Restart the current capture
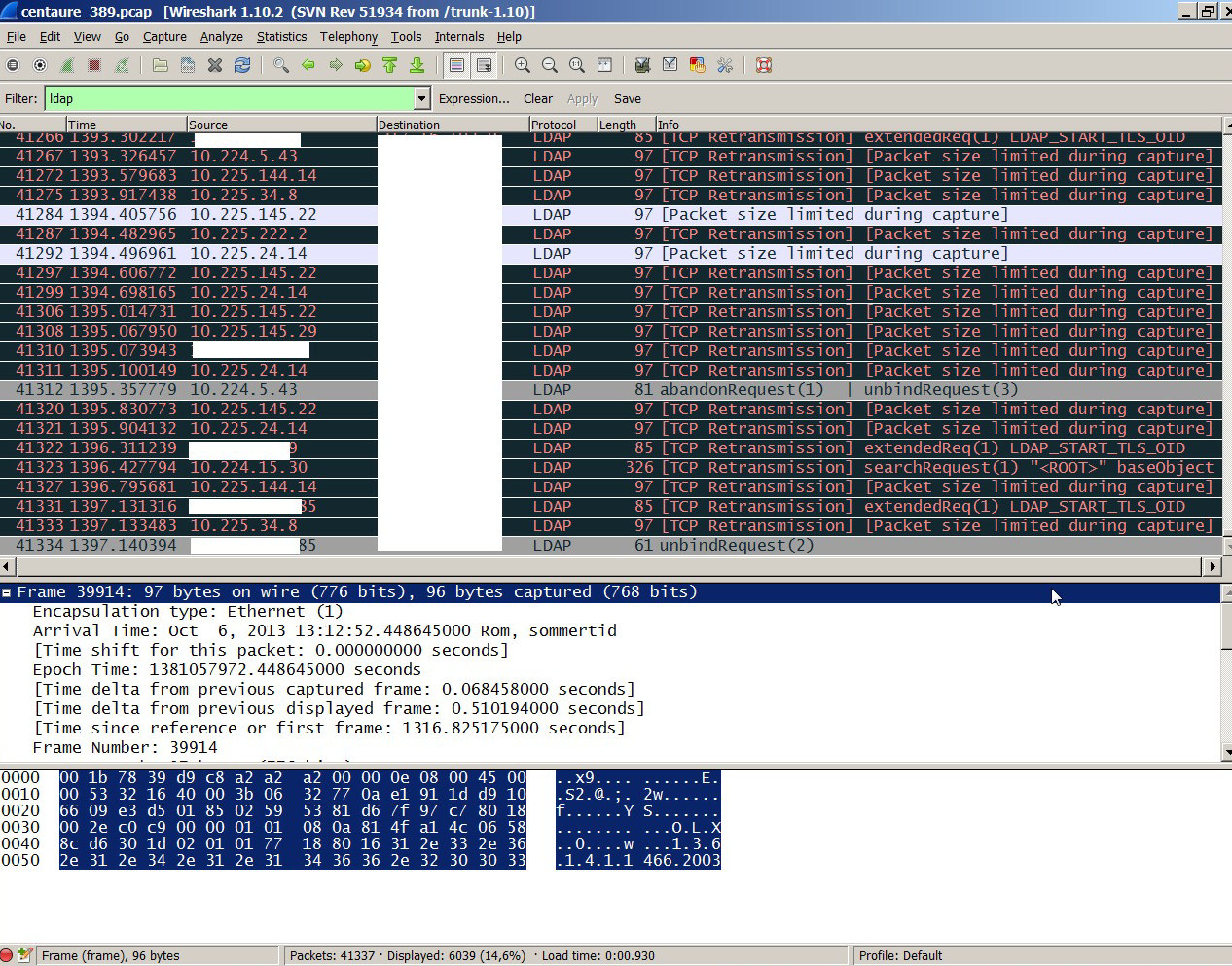 (122, 65)
